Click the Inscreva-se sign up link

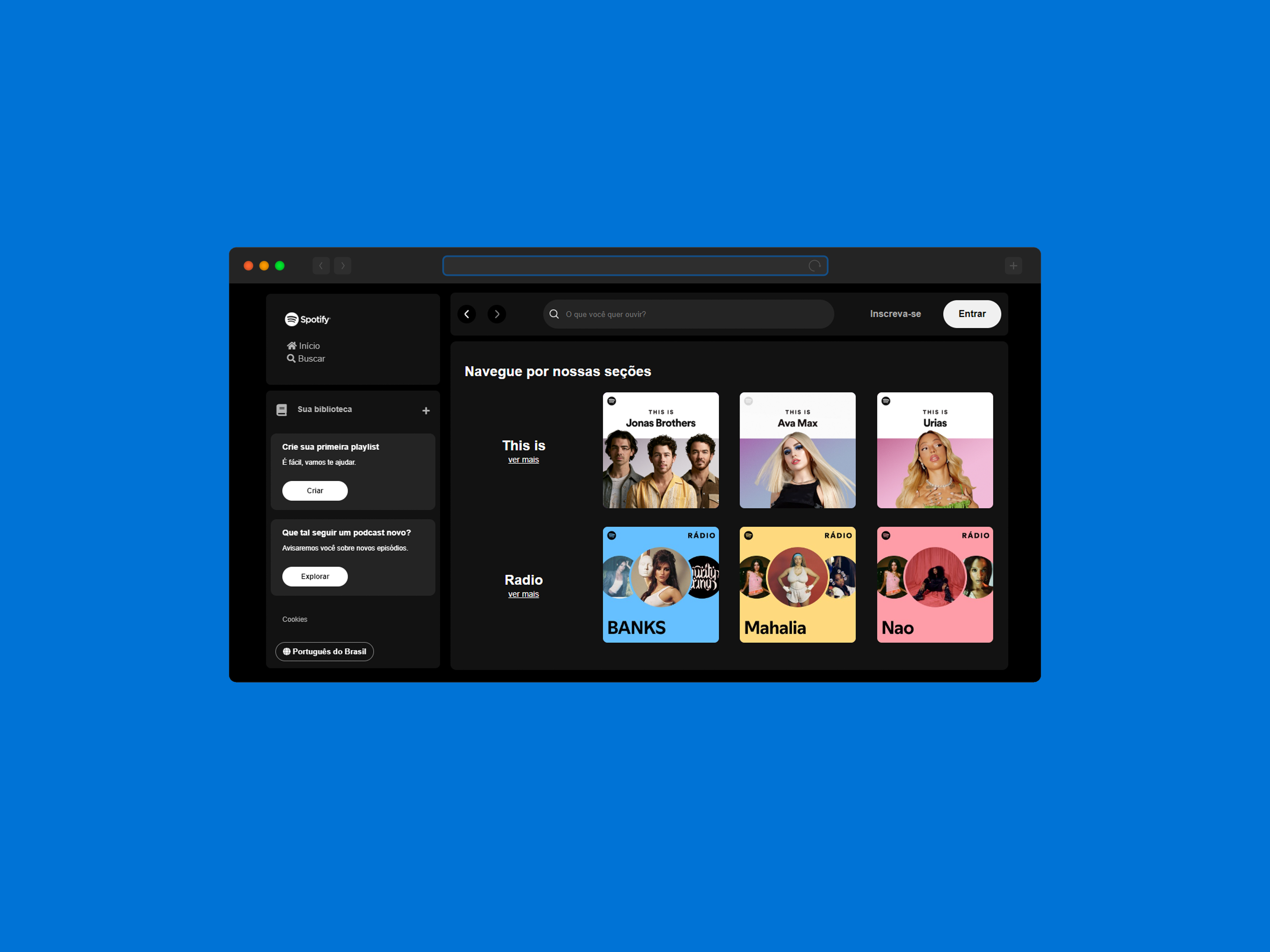click(895, 314)
